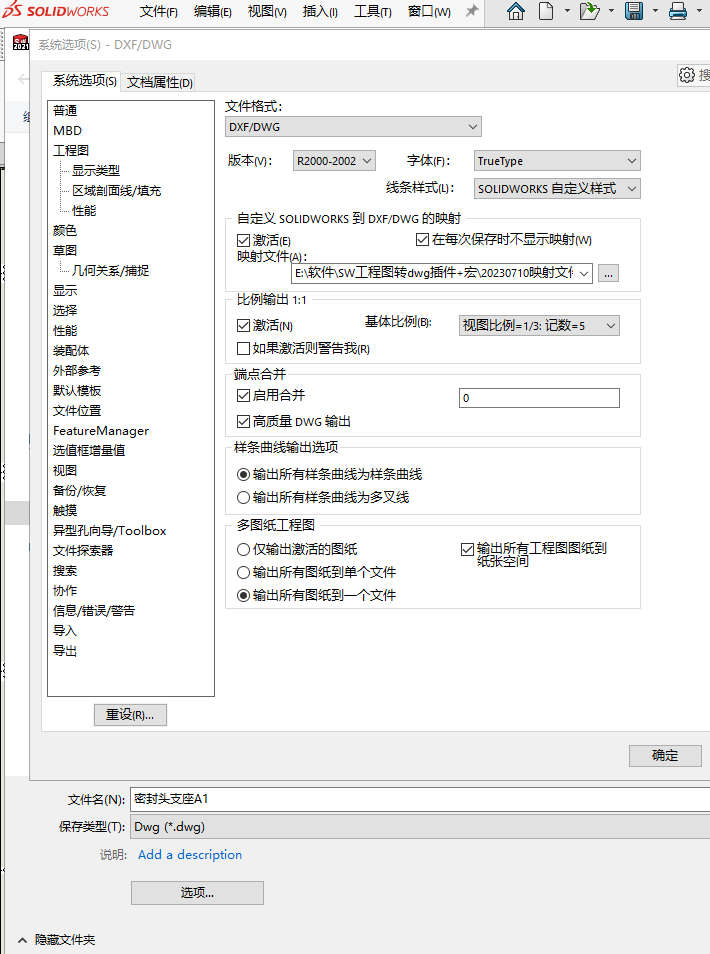Open the 保存类型 Dwg dropdown
This screenshot has width=710, height=954.
coord(420,827)
